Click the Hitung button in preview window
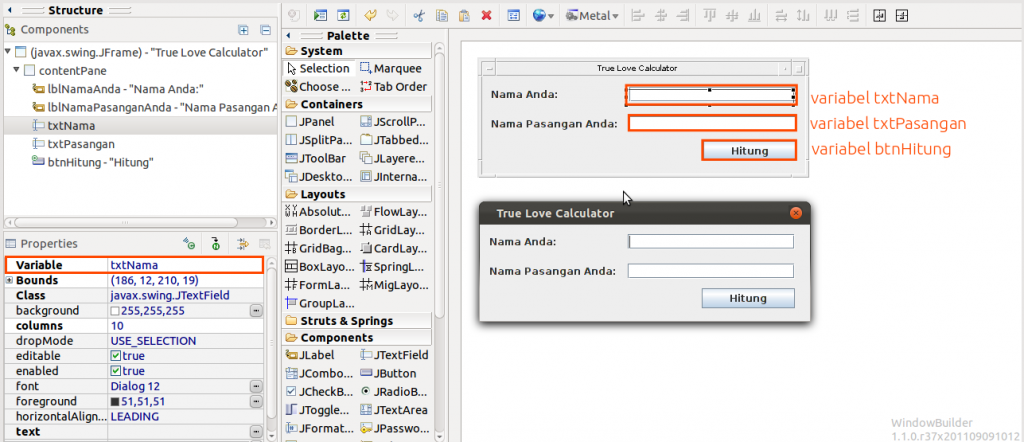 click(748, 298)
